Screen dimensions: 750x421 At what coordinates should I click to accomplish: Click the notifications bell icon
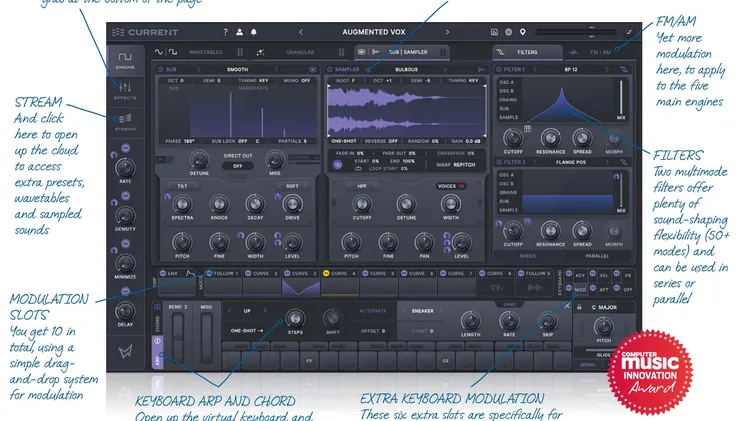[254, 32]
